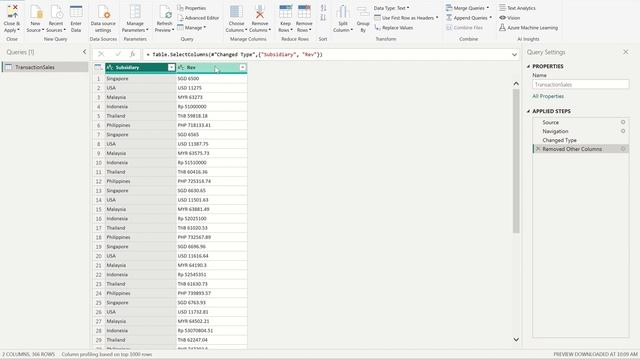Click the Enter Data icon

[x=76, y=12]
